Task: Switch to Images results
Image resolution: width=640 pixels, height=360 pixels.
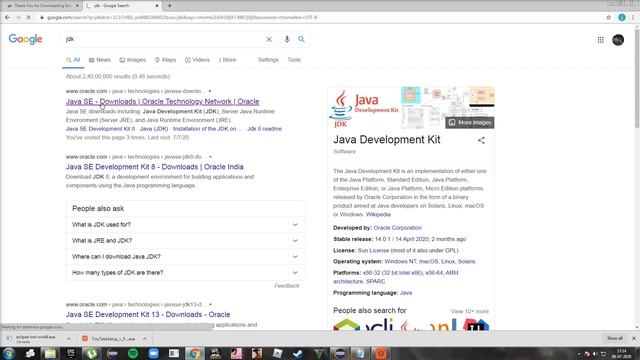Action: click(133, 60)
